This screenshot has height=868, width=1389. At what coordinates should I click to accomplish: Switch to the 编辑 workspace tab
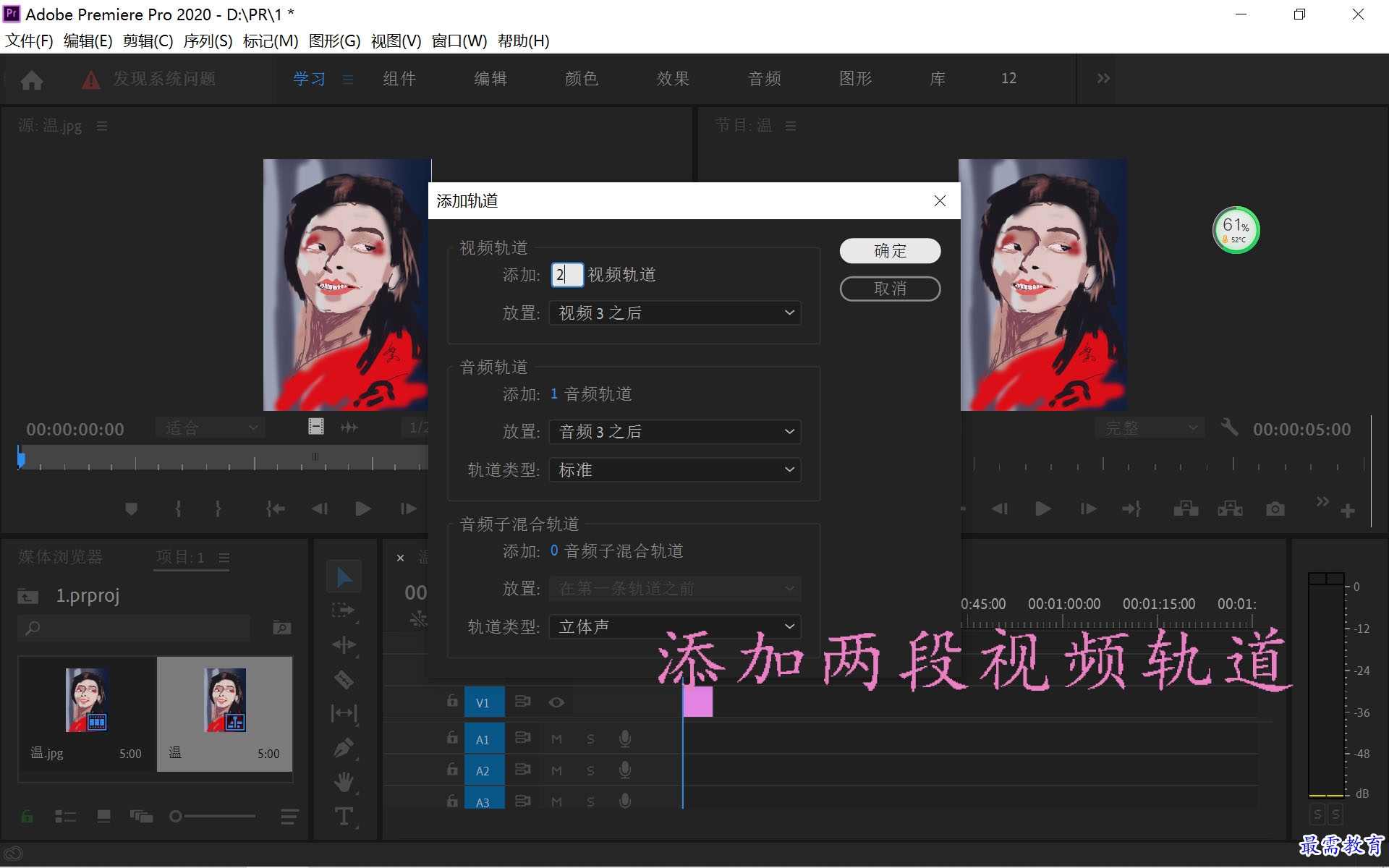(490, 79)
